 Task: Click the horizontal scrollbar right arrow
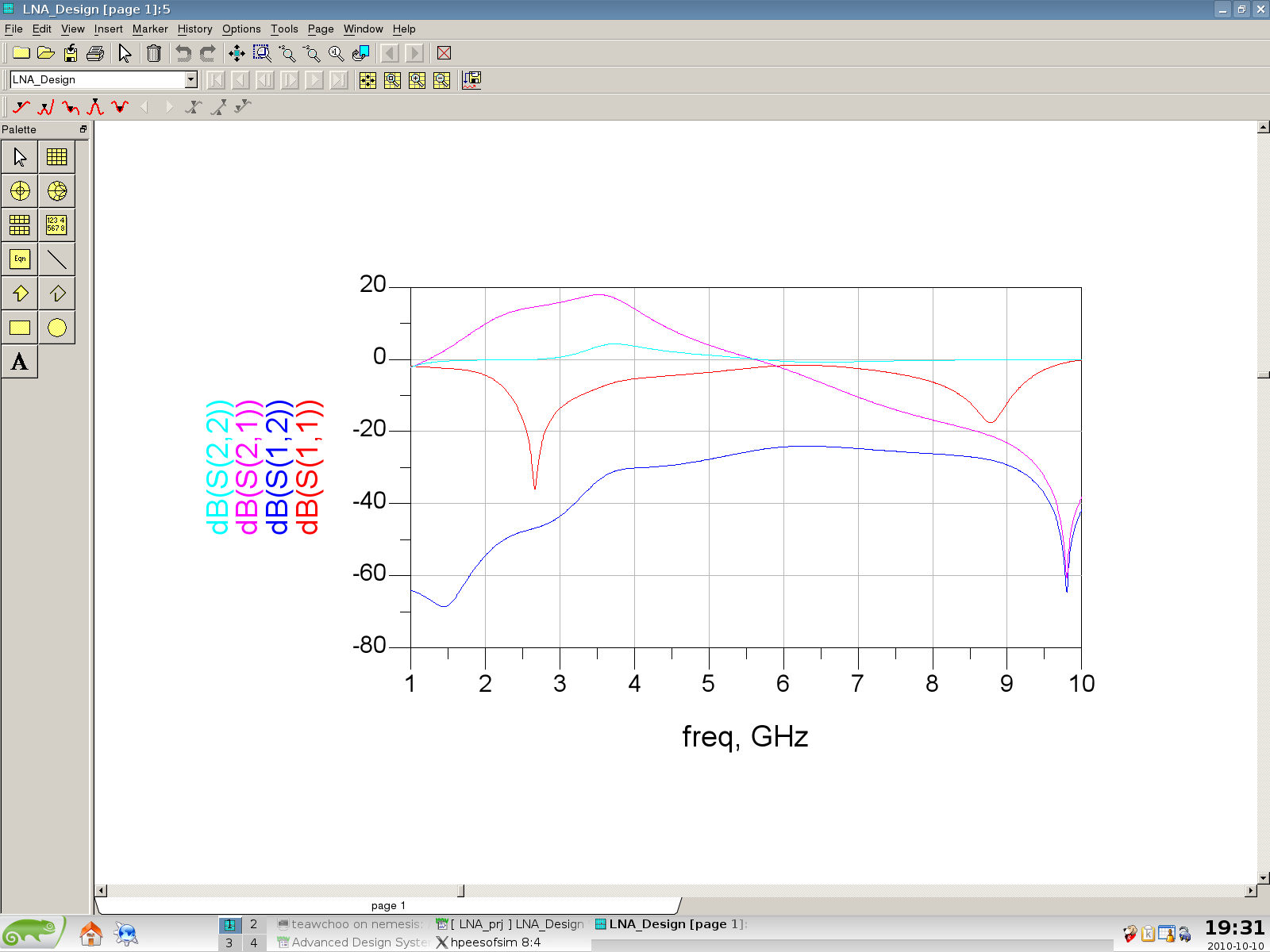coord(1251,891)
